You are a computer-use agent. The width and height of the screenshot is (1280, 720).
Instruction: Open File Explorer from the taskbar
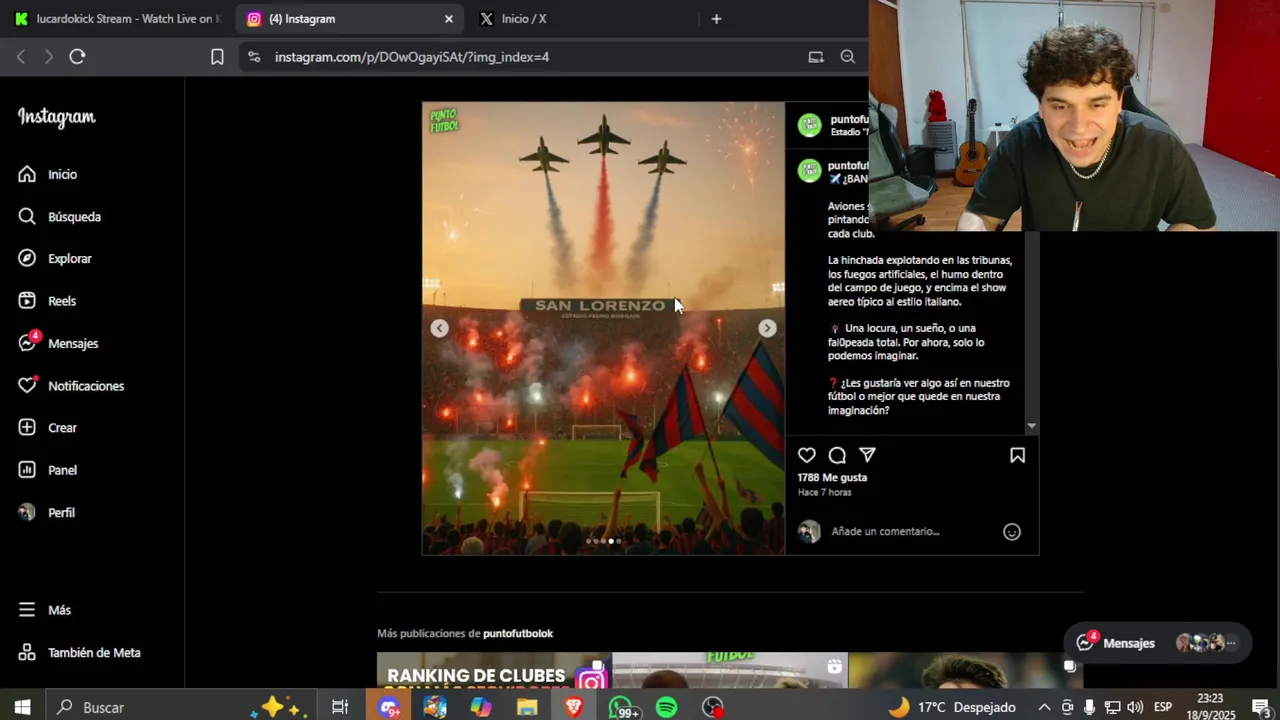[x=527, y=707]
